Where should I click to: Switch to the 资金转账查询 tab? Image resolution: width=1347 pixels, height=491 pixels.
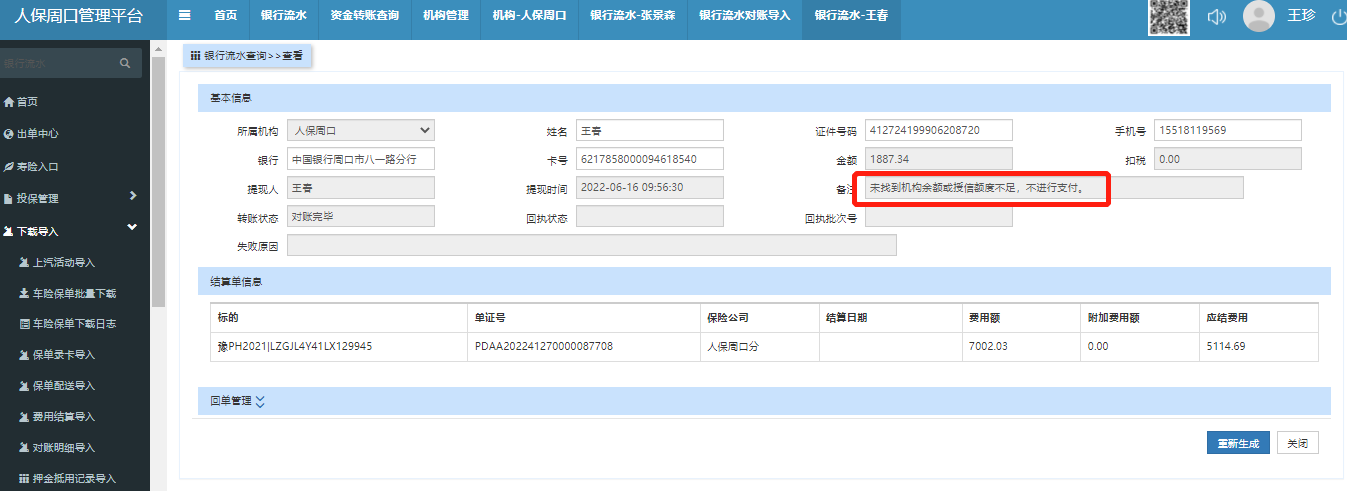pos(364,16)
